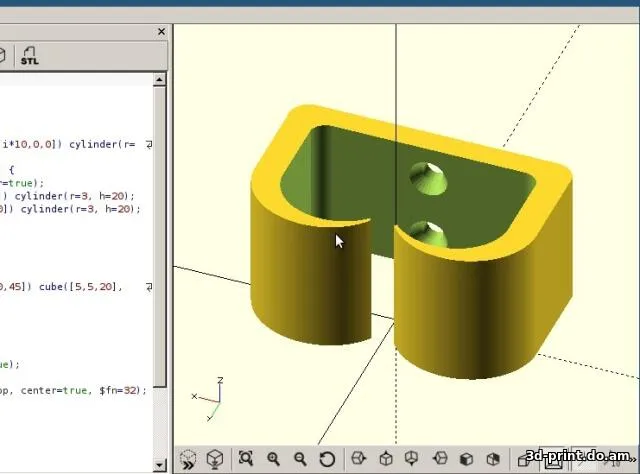Render the model using the Render icon
The width and height of the screenshot is (640, 474).
[x=215, y=459]
